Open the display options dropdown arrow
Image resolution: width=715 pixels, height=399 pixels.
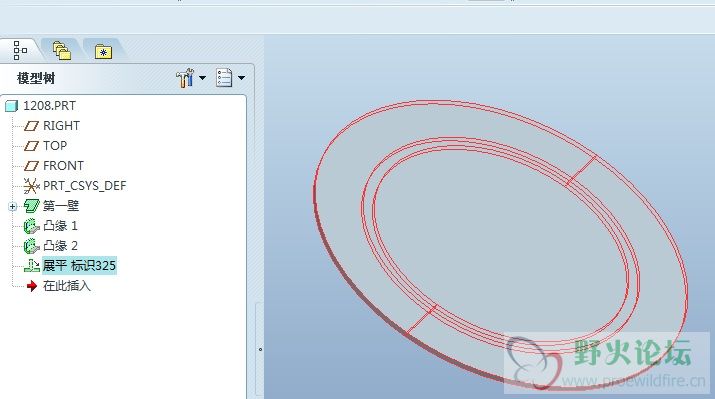click(242, 78)
